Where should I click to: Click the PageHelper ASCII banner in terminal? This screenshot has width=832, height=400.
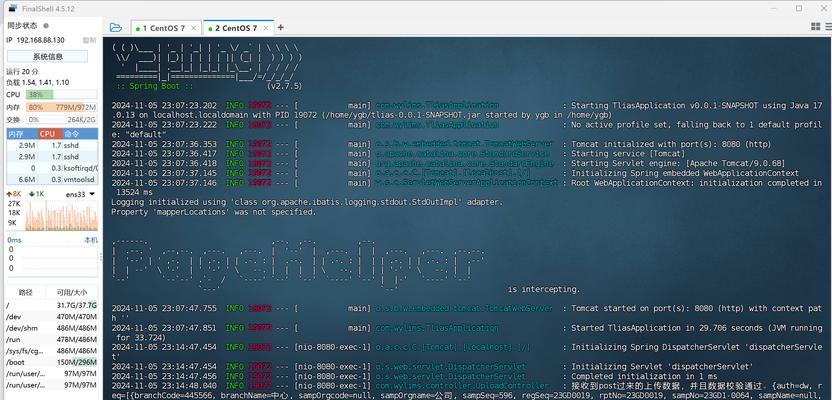click(x=298, y=265)
